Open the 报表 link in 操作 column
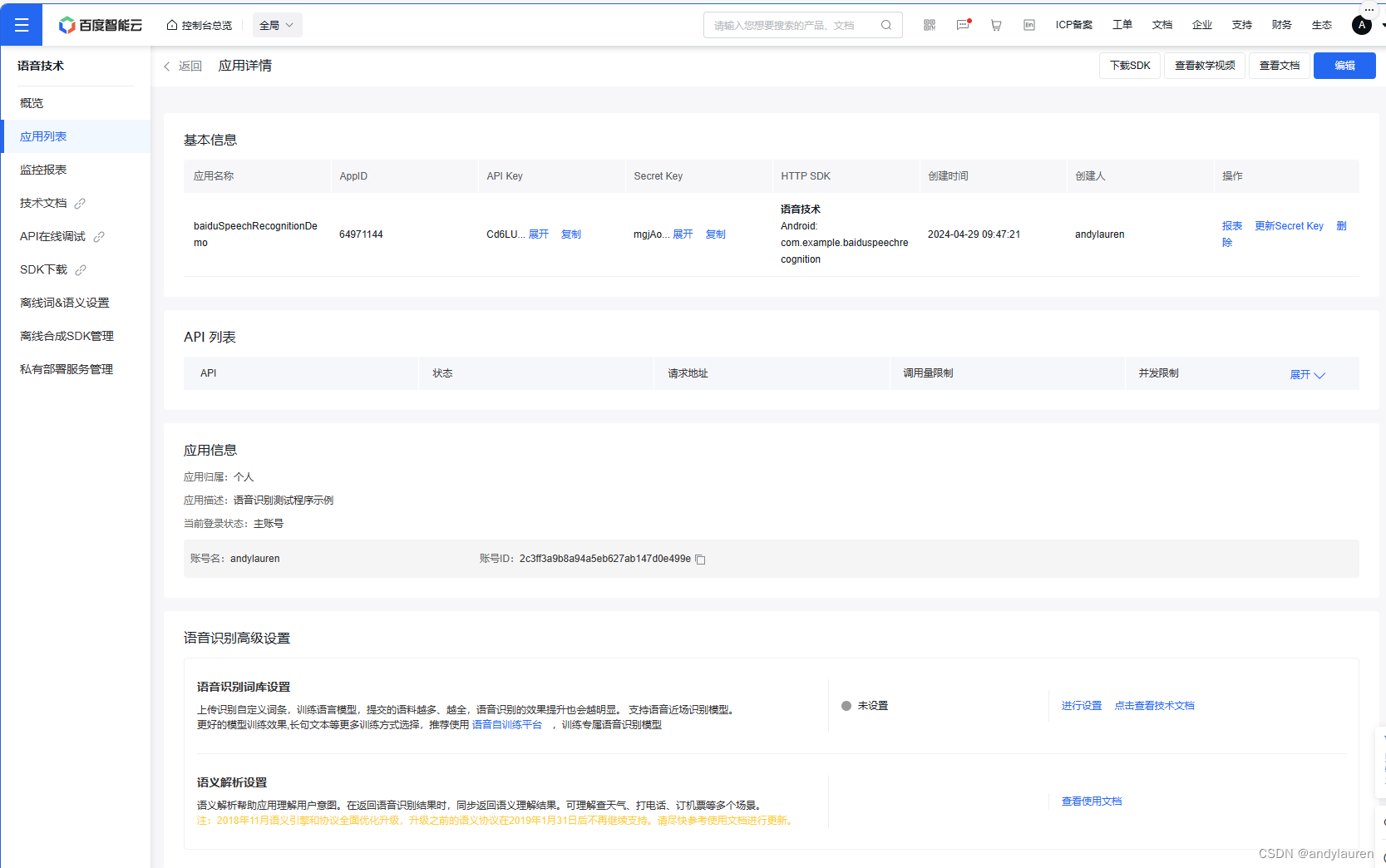 point(1232,226)
